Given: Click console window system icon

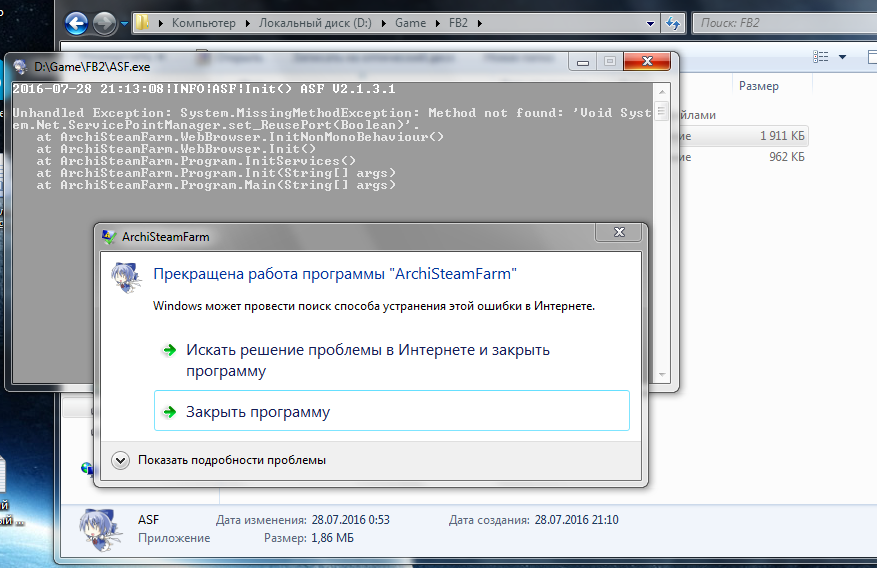Looking at the screenshot, I should pos(20,67).
